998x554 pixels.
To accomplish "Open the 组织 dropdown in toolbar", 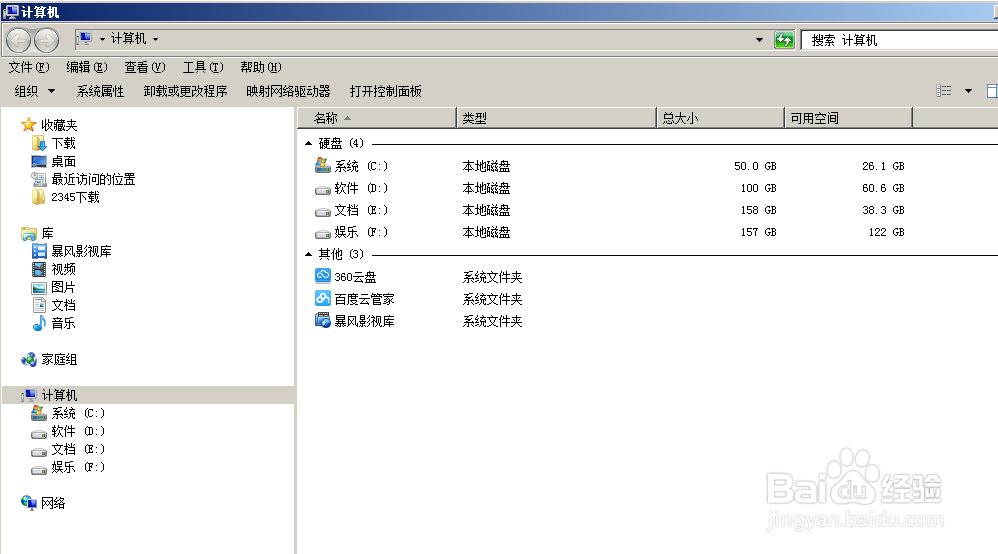I will 34,91.
